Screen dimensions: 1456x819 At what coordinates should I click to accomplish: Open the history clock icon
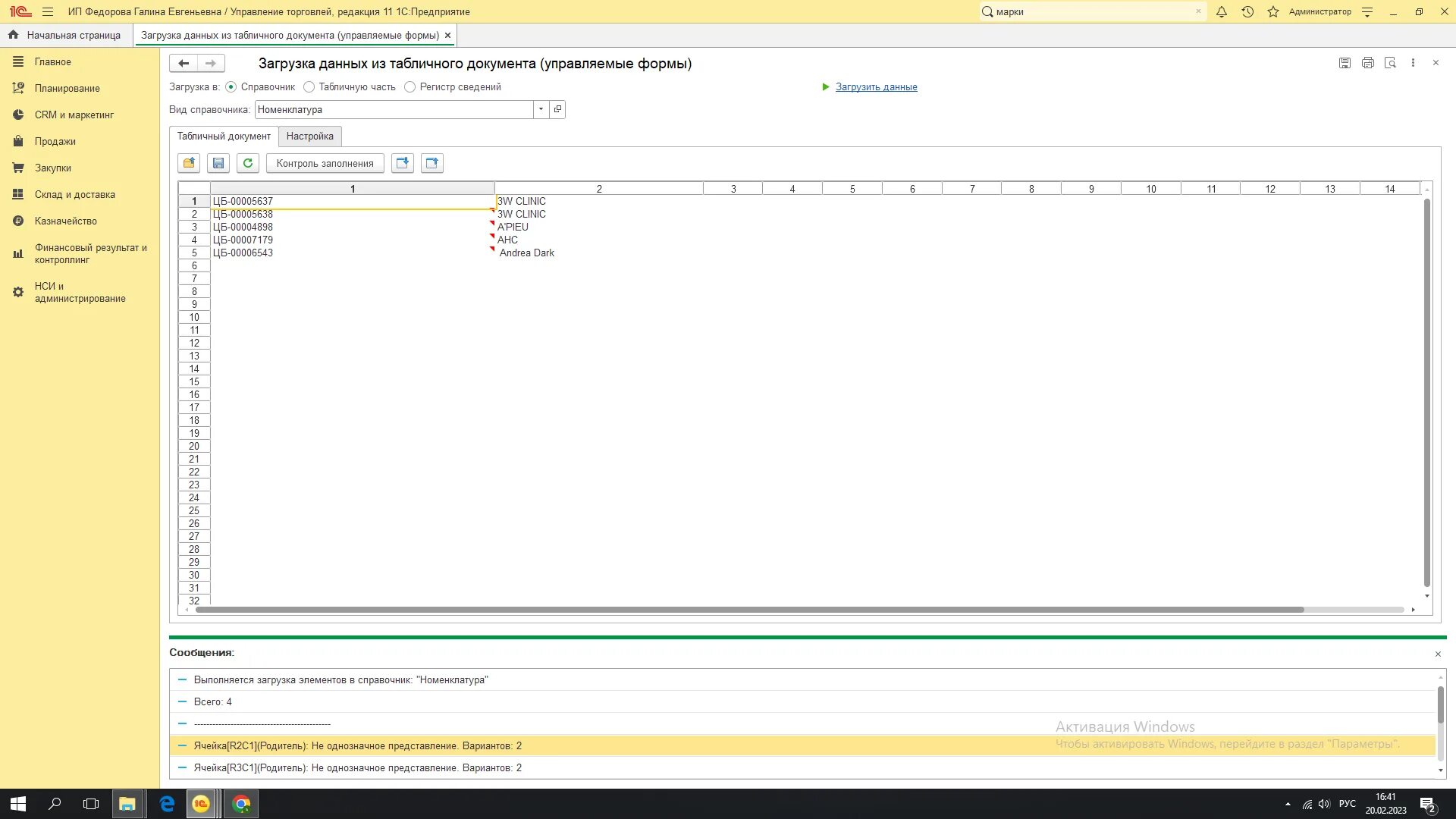[x=1247, y=11]
